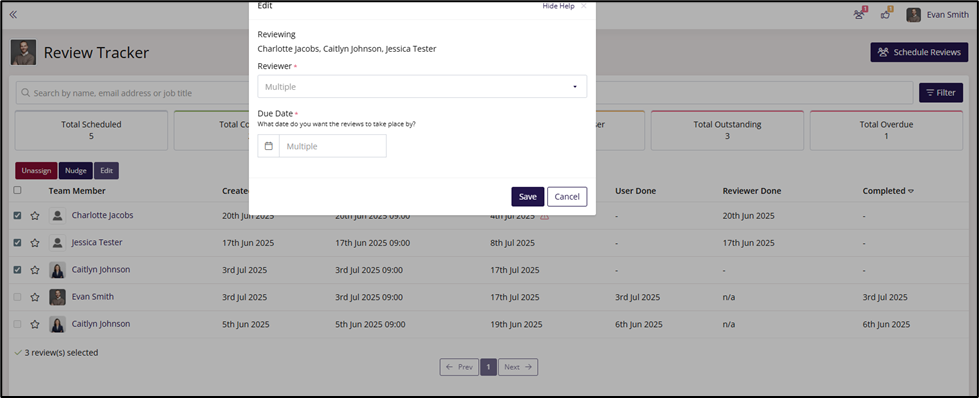Click the calendar icon in Due Date
The image size is (979, 398).
point(268,146)
